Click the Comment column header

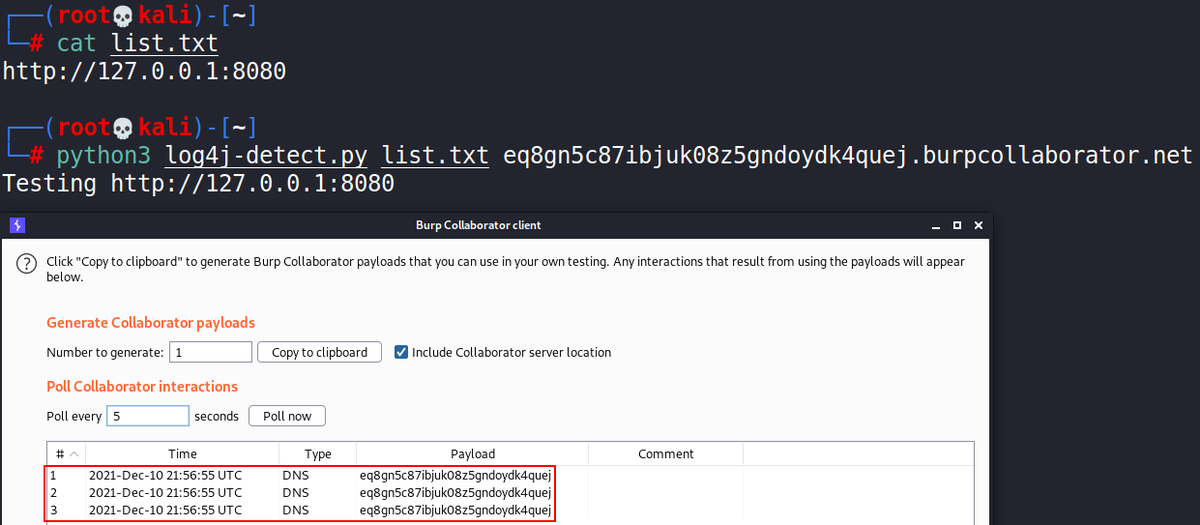666,453
